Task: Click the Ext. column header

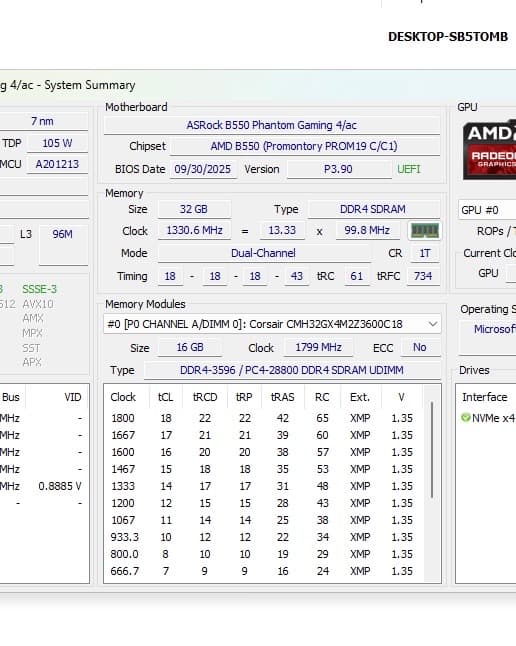Action: pyautogui.click(x=360, y=397)
